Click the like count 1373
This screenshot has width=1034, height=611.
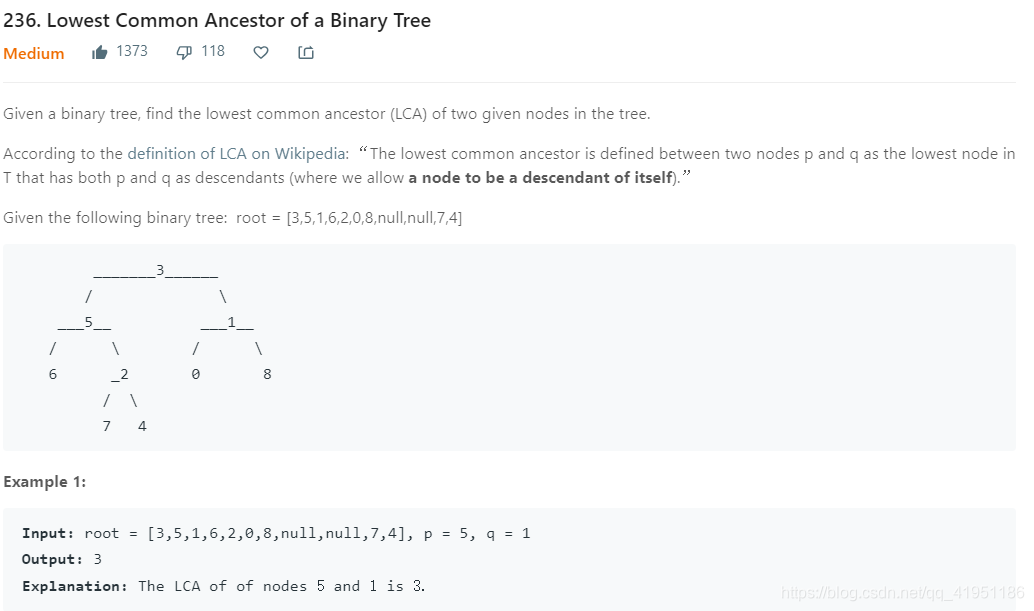click(132, 51)
